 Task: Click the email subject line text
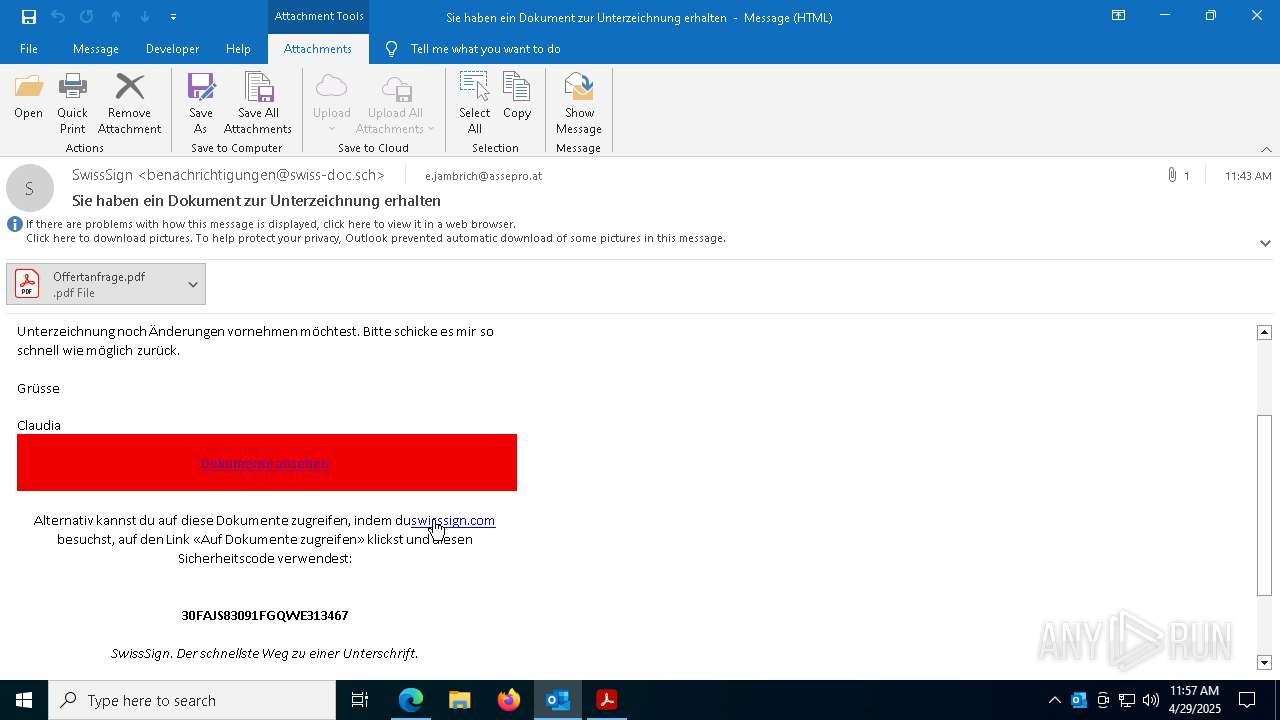(256, 200)
